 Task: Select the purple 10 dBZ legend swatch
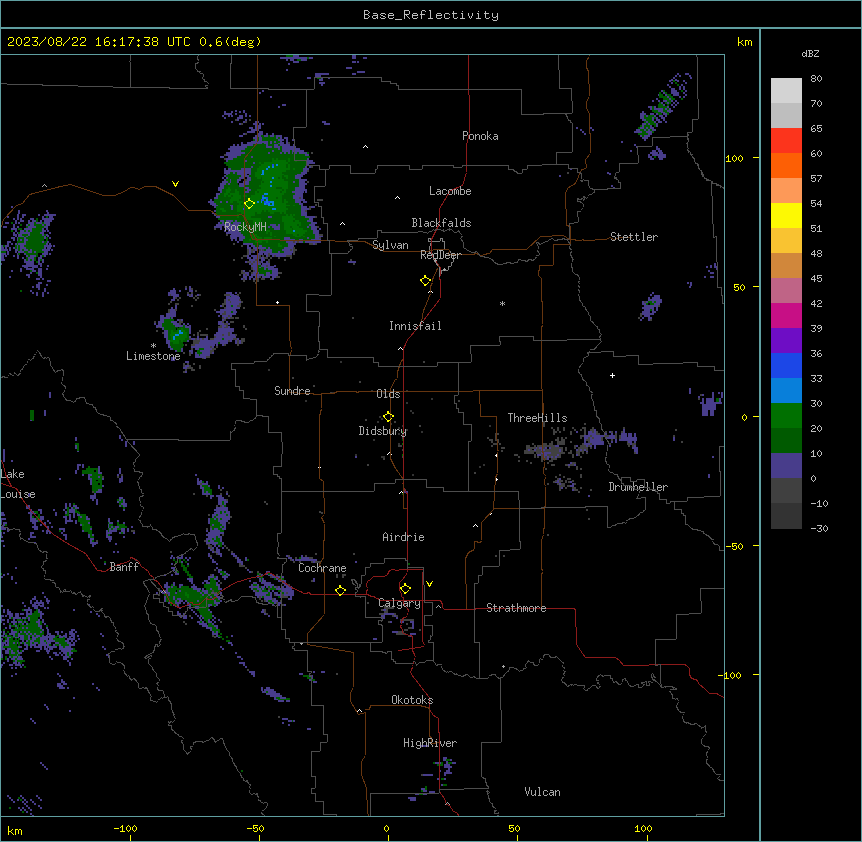tap(786, 466)
